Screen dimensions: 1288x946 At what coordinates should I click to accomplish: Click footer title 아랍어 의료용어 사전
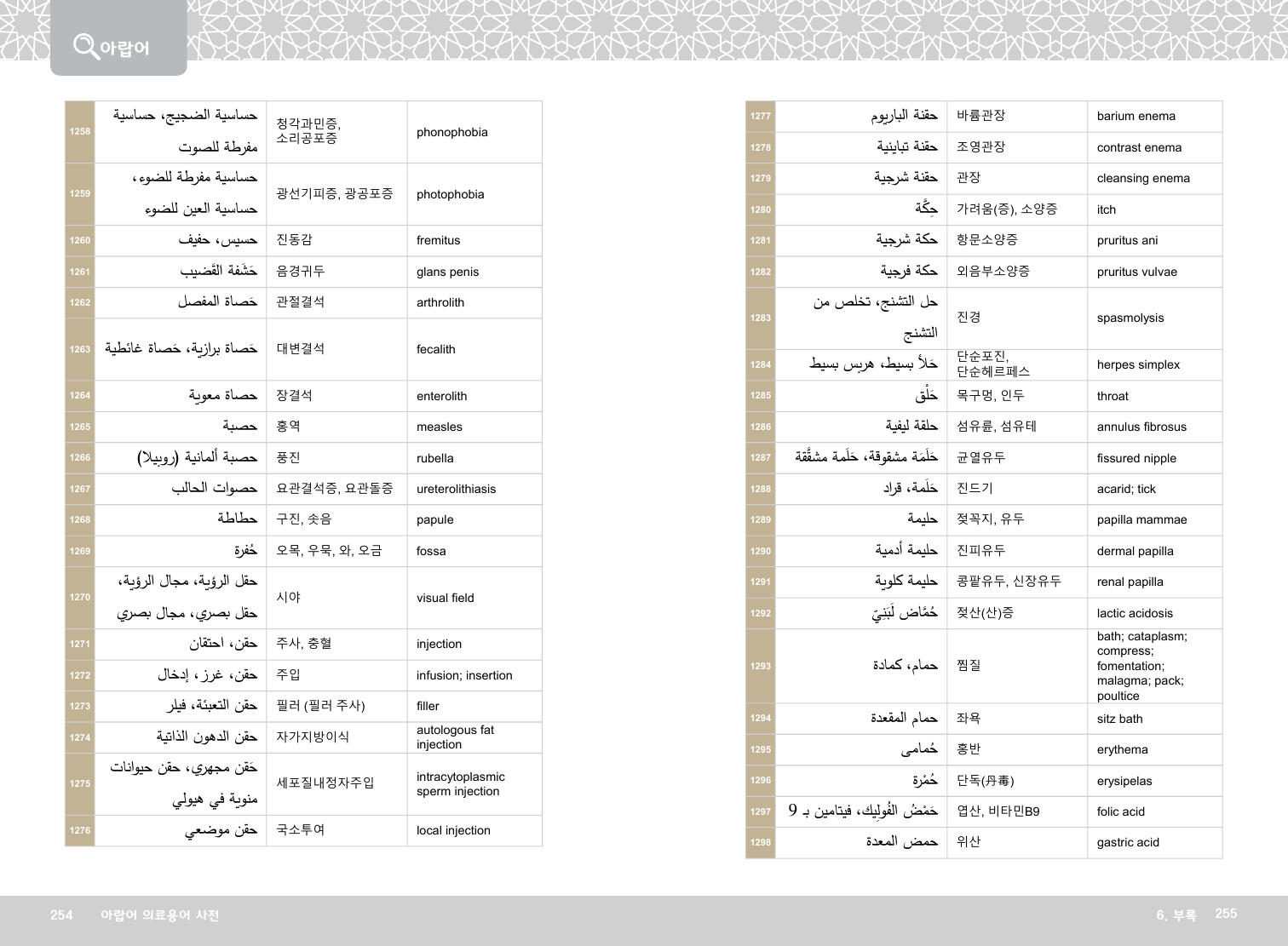point(159,914)
